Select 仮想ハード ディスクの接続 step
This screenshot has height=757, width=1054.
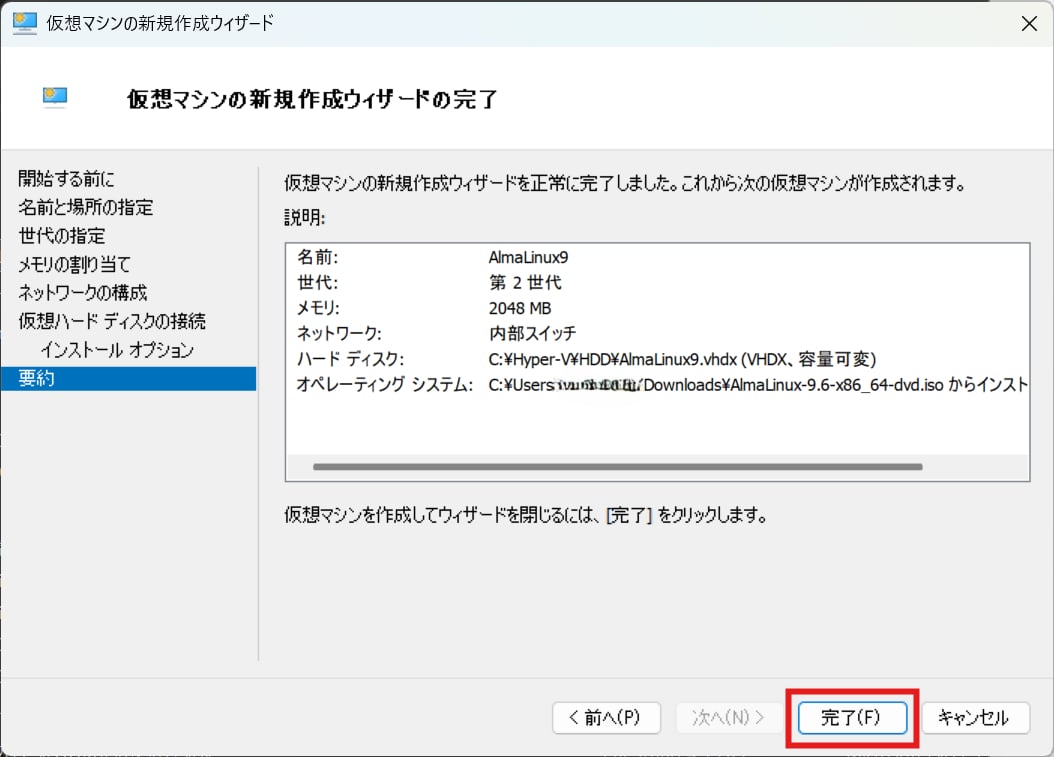(x=112, y=321)
